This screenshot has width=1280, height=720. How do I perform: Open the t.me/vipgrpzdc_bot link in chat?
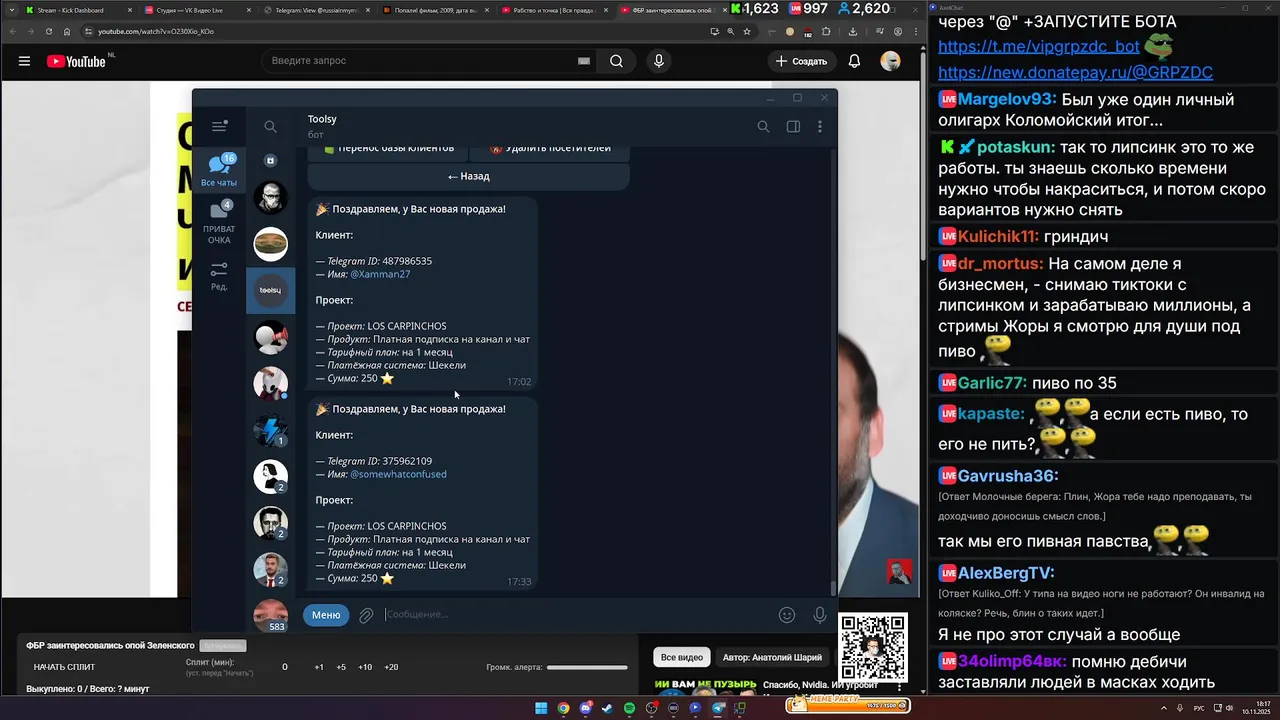1039,47
